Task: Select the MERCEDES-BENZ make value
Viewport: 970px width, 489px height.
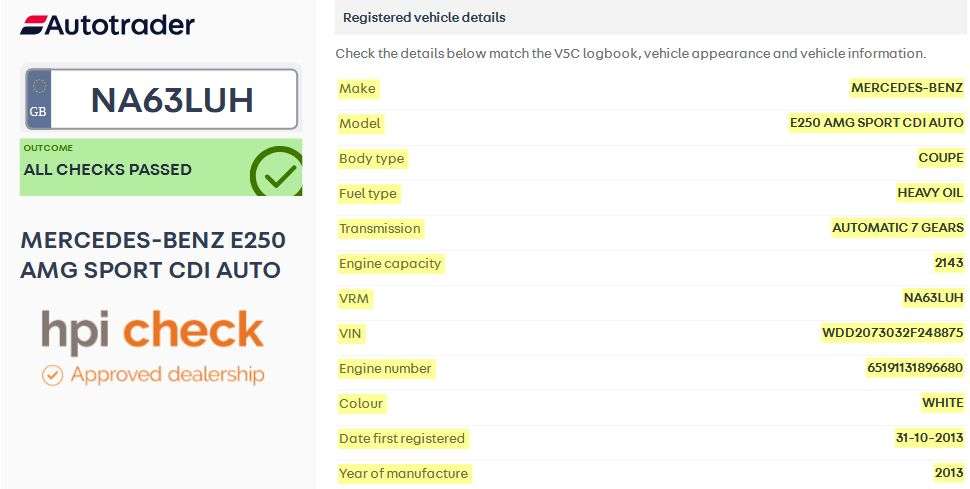Action: 906,88
